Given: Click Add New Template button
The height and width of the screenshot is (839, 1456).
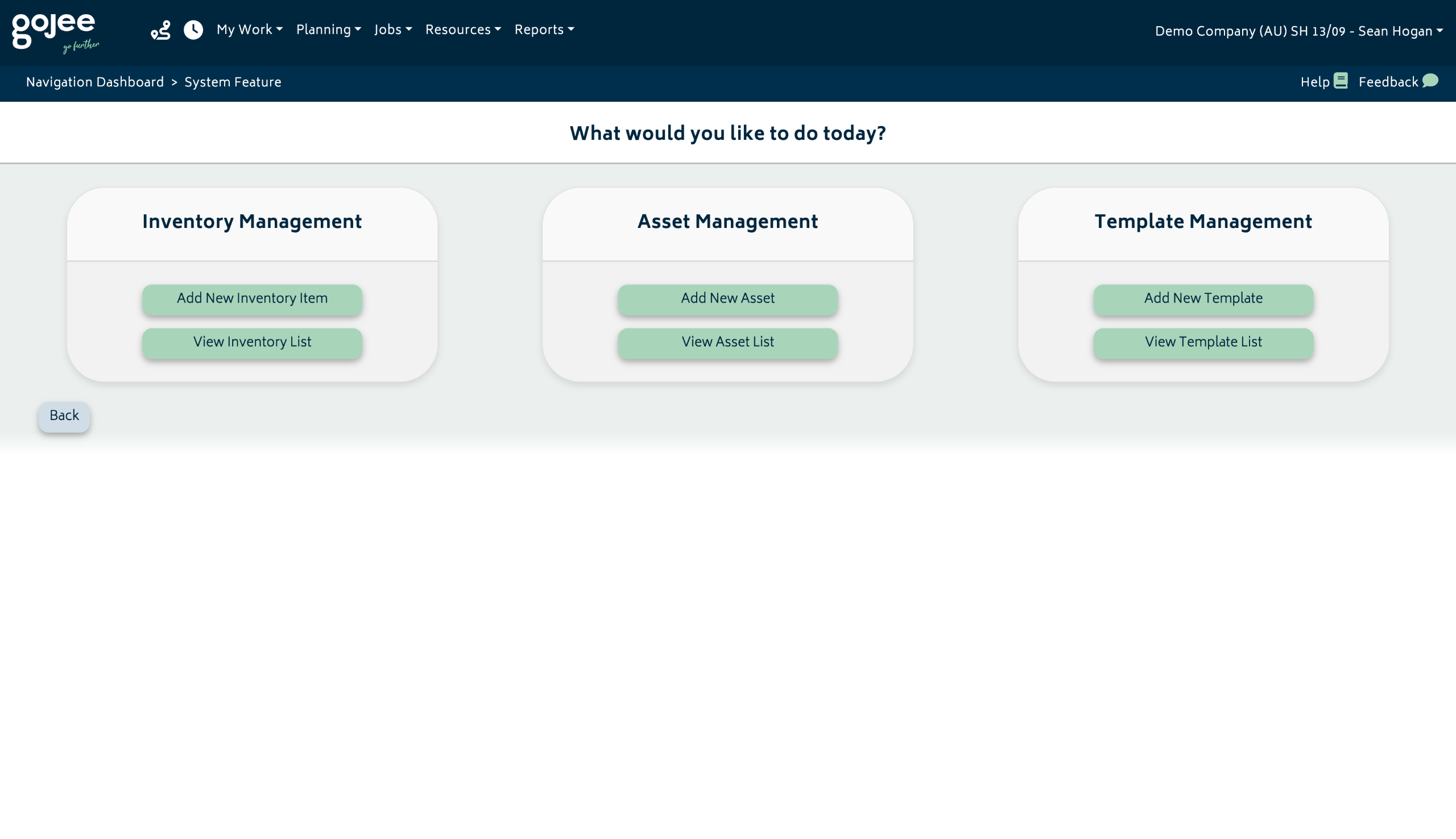Looking at the screenshot, I should (x=1203, y=298).
